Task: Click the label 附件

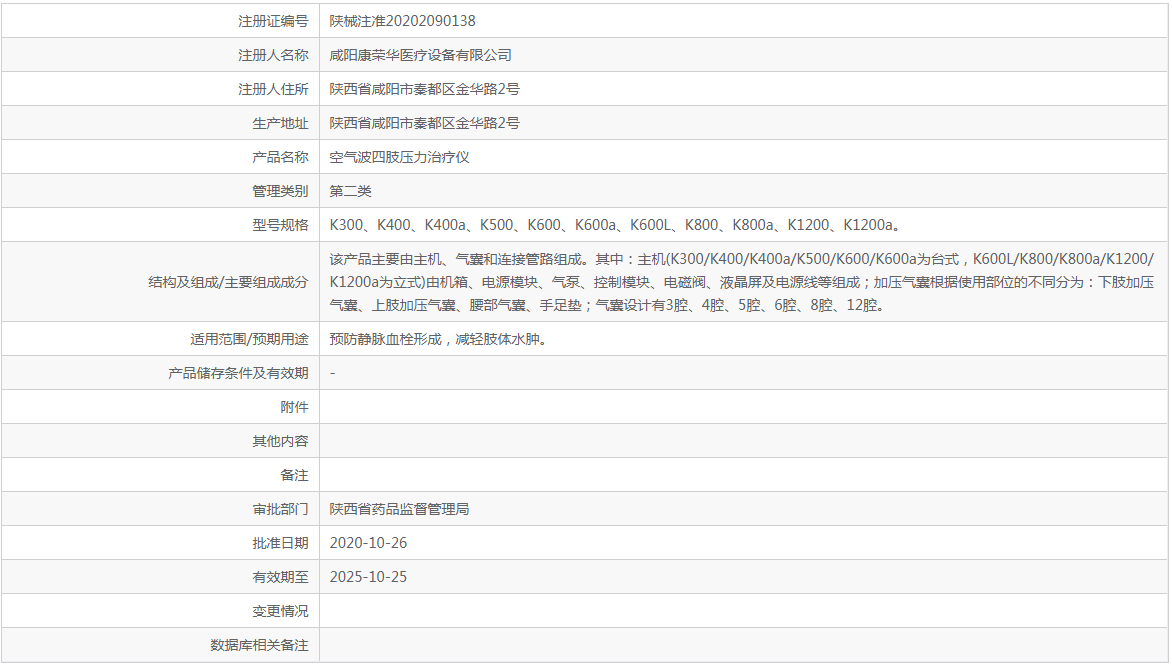Action: 294,407
